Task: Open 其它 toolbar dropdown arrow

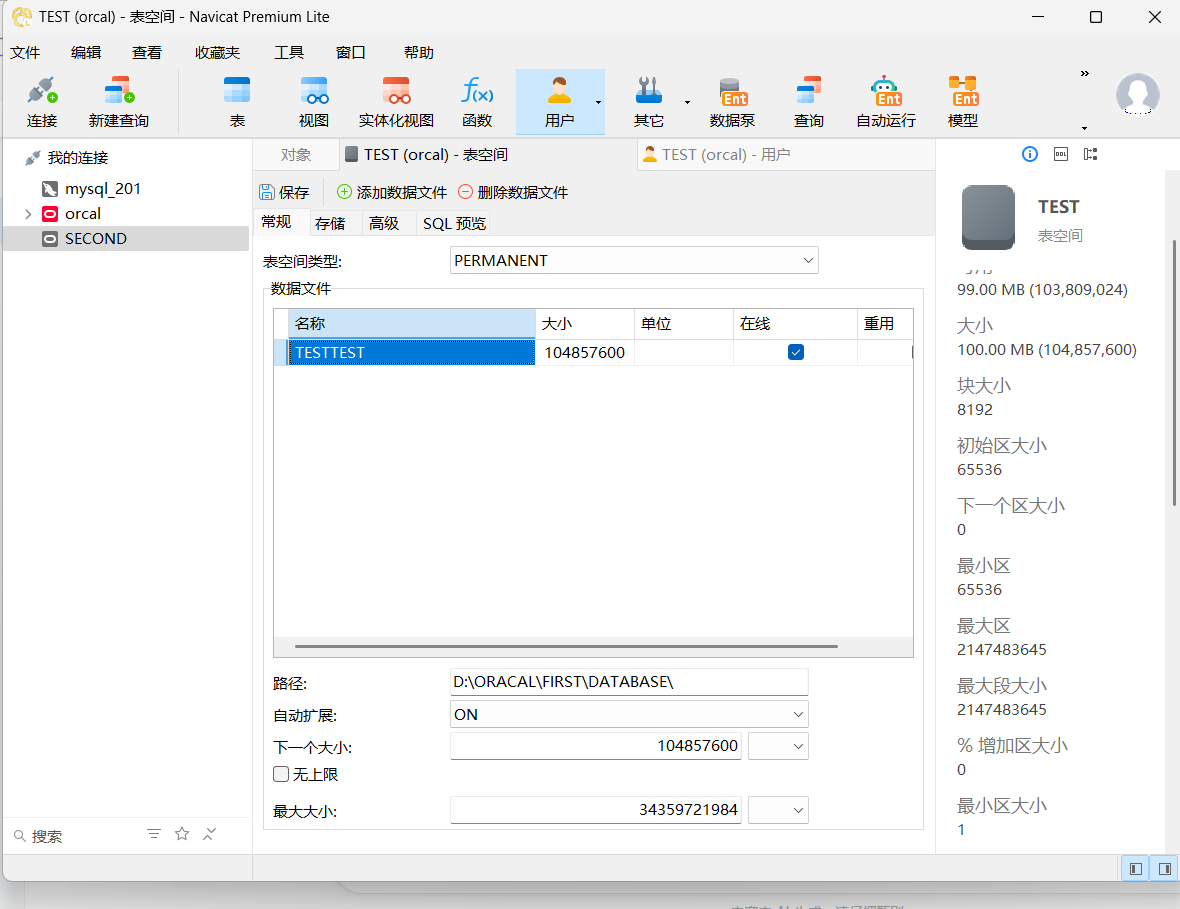Action: 687,102
